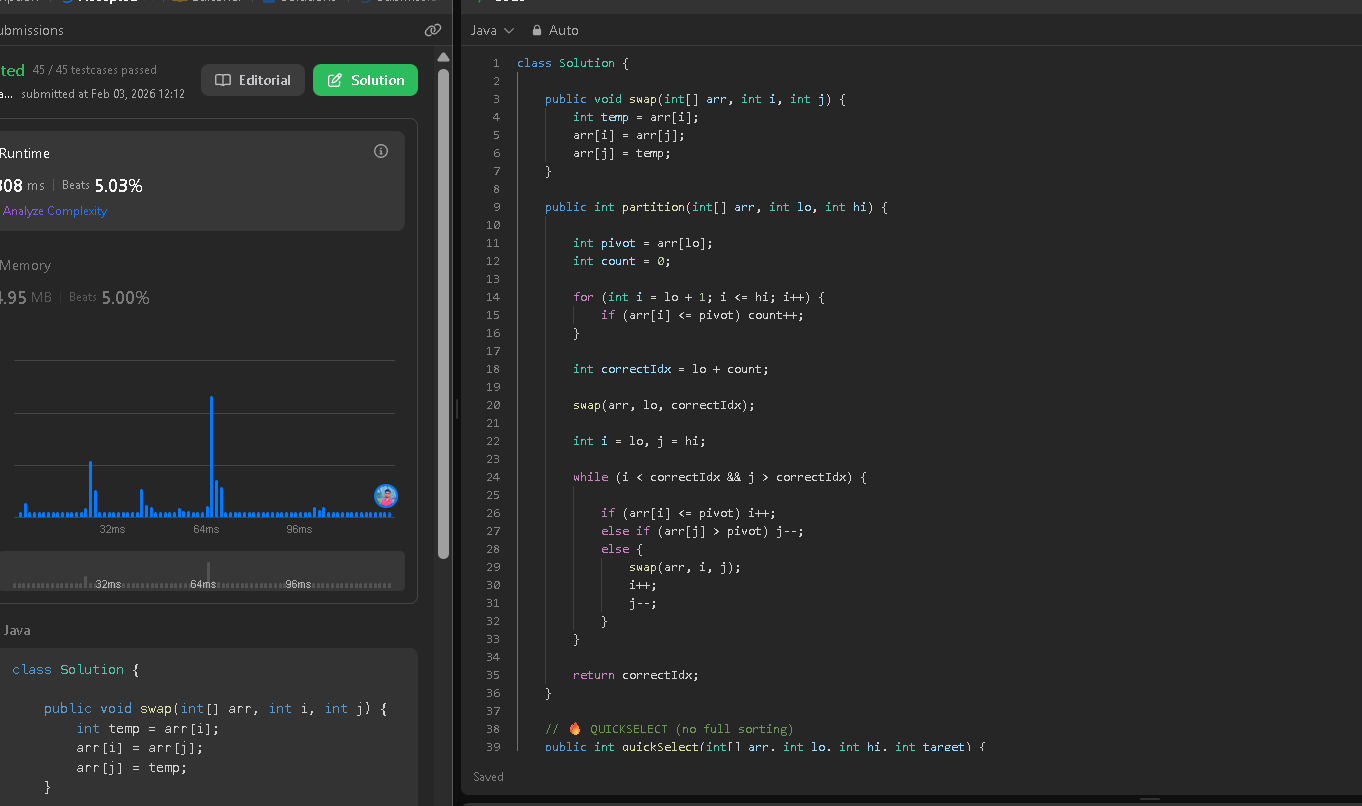Image resolution: width=1362 pixels, height=806 pixels.
Task: Click the green Solution button
Action: 365,80
